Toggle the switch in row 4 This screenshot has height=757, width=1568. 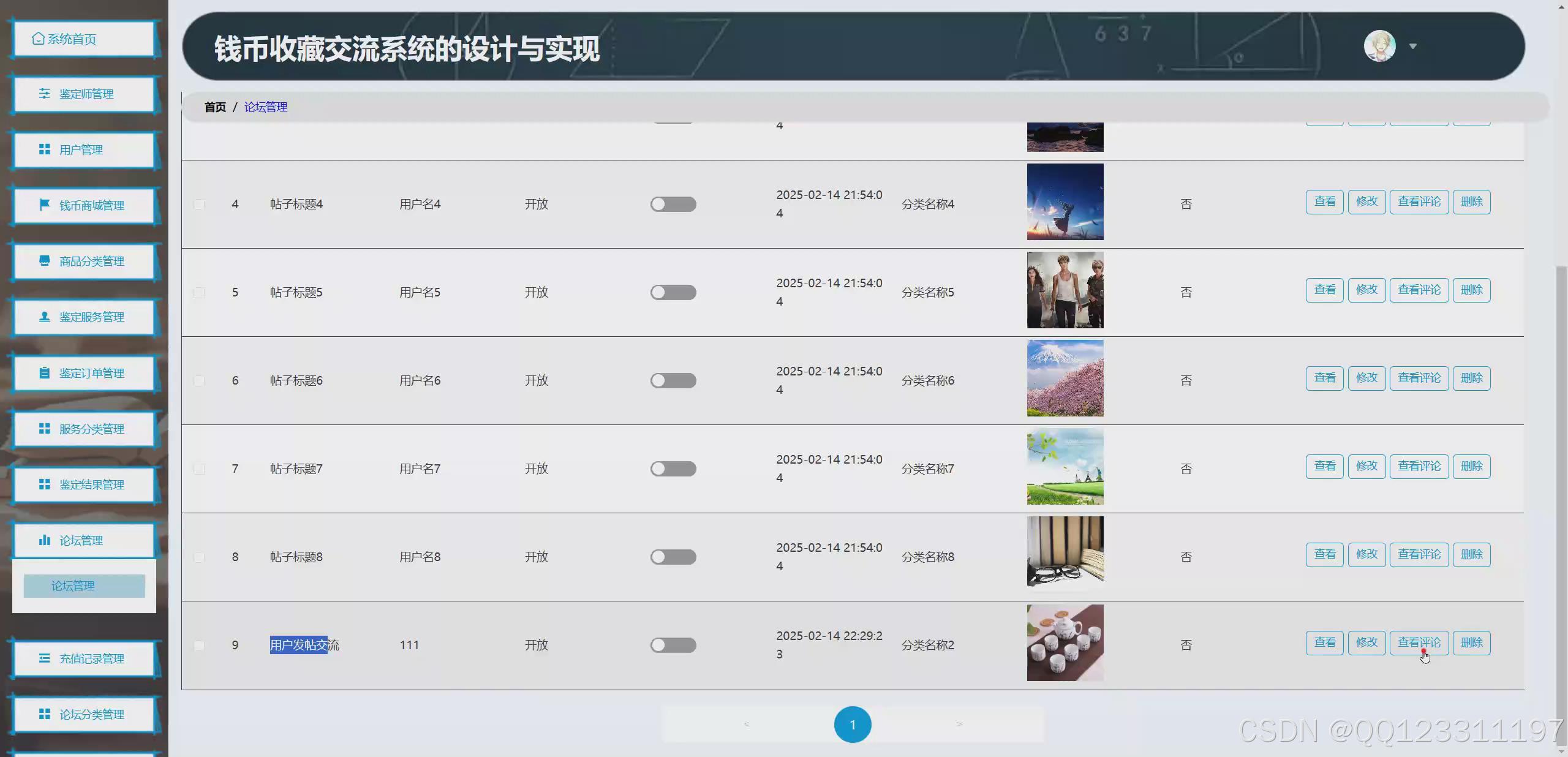(673, 204)
